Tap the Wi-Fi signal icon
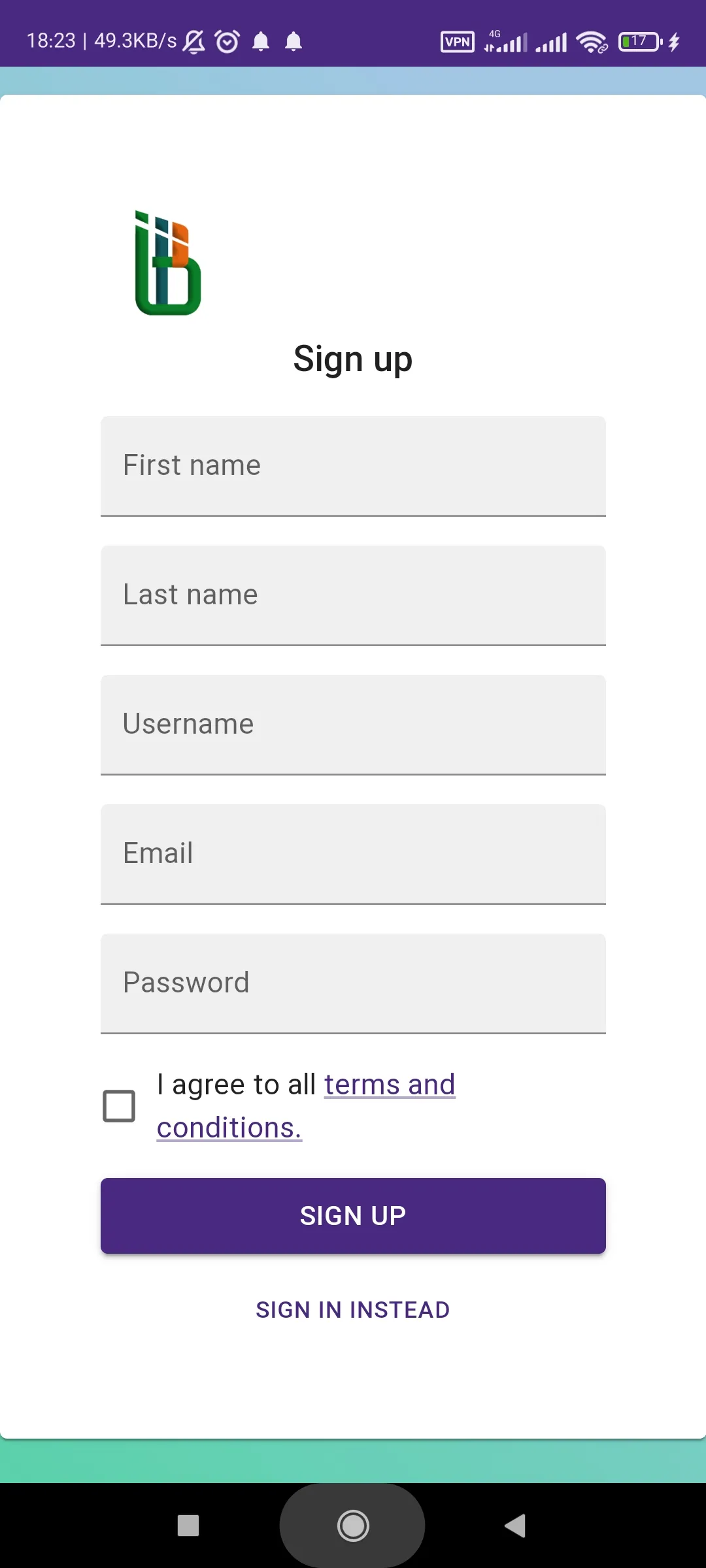This screenshot has height=1568, width=706. pyautogui.click(x=592, y=42)
